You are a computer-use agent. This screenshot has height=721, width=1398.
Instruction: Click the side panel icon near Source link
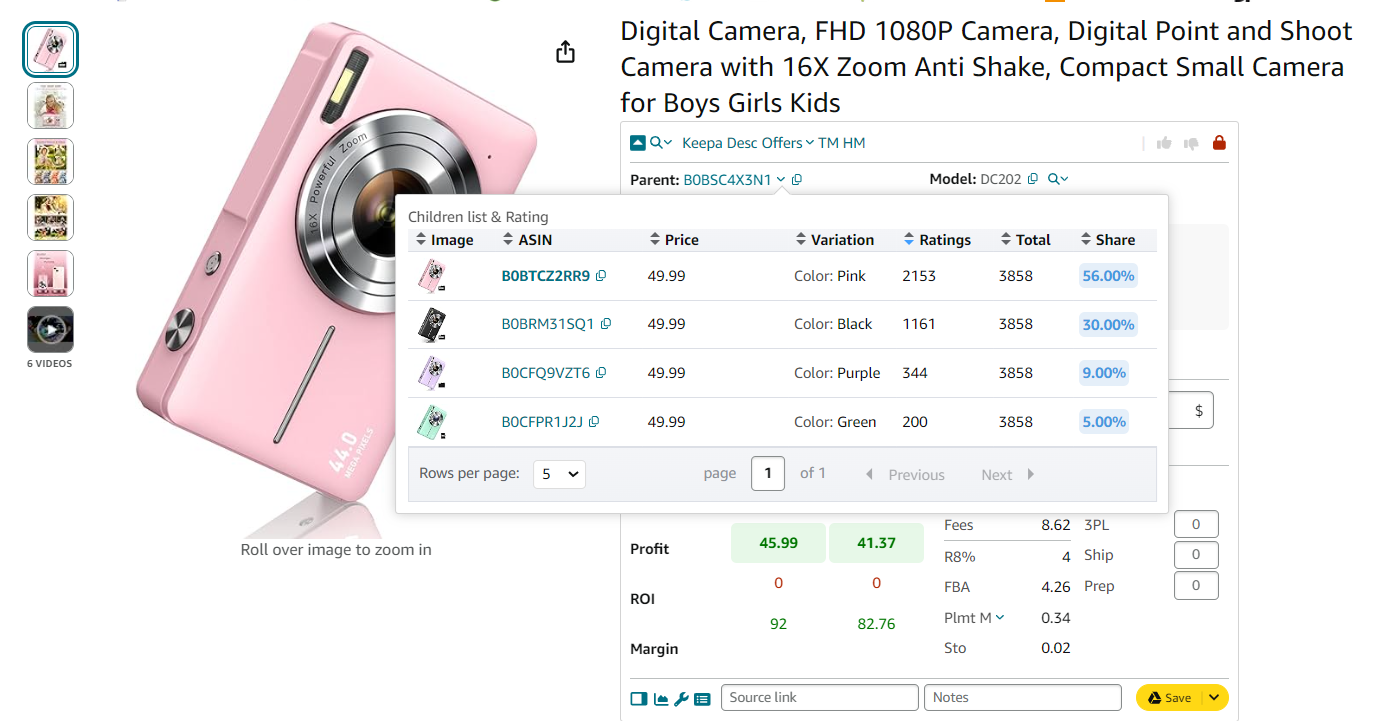coord(639,698)
